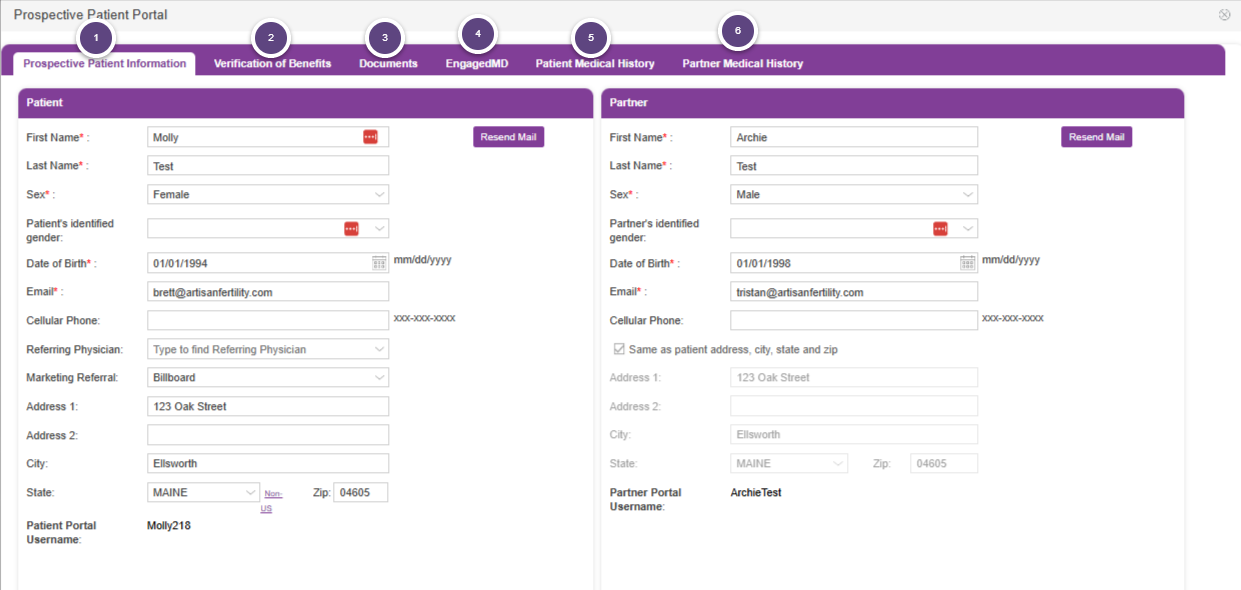Image resolution: width=1241 pixels, height=590 pixels.
Task: Click patient Zip field 04605
Action: click(360, 492)
